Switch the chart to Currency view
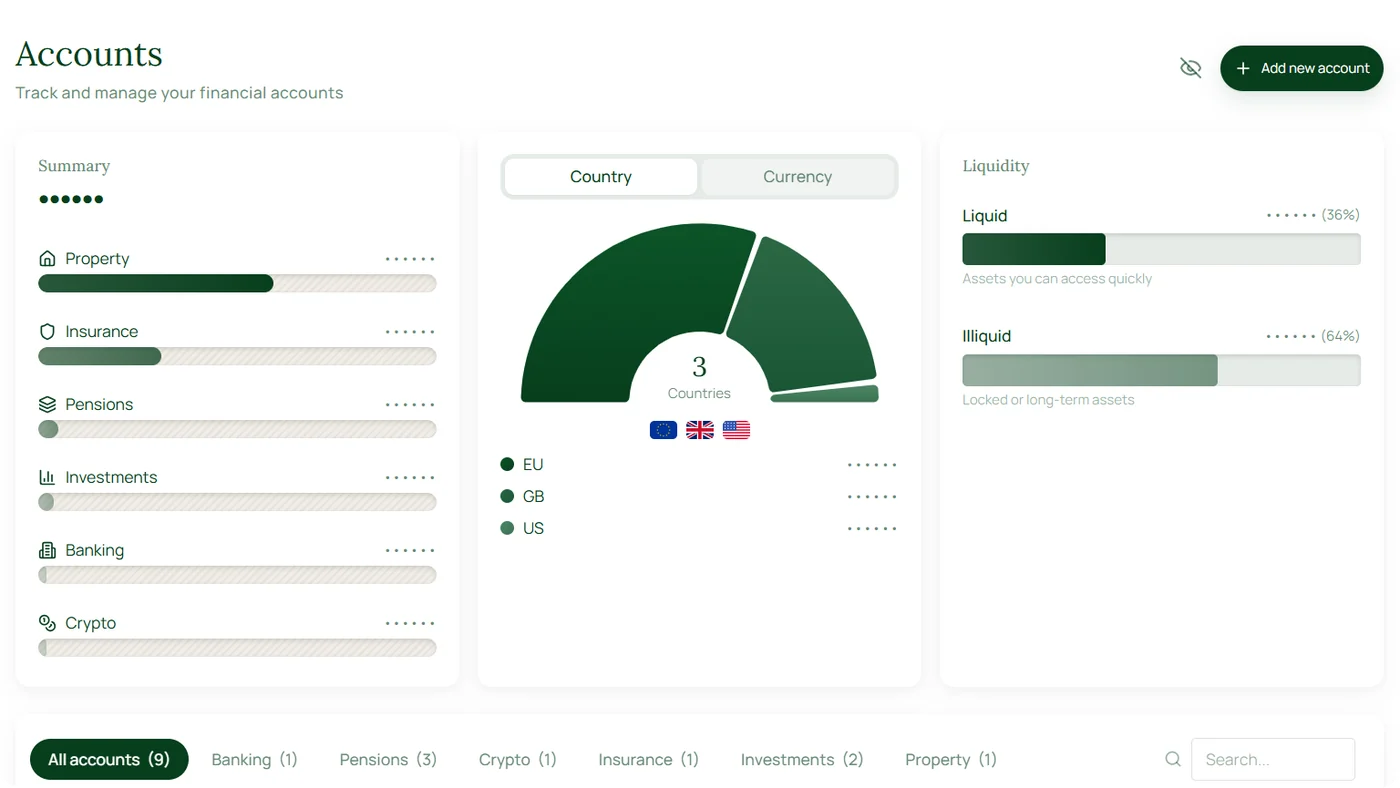 [x=797, y=177]
